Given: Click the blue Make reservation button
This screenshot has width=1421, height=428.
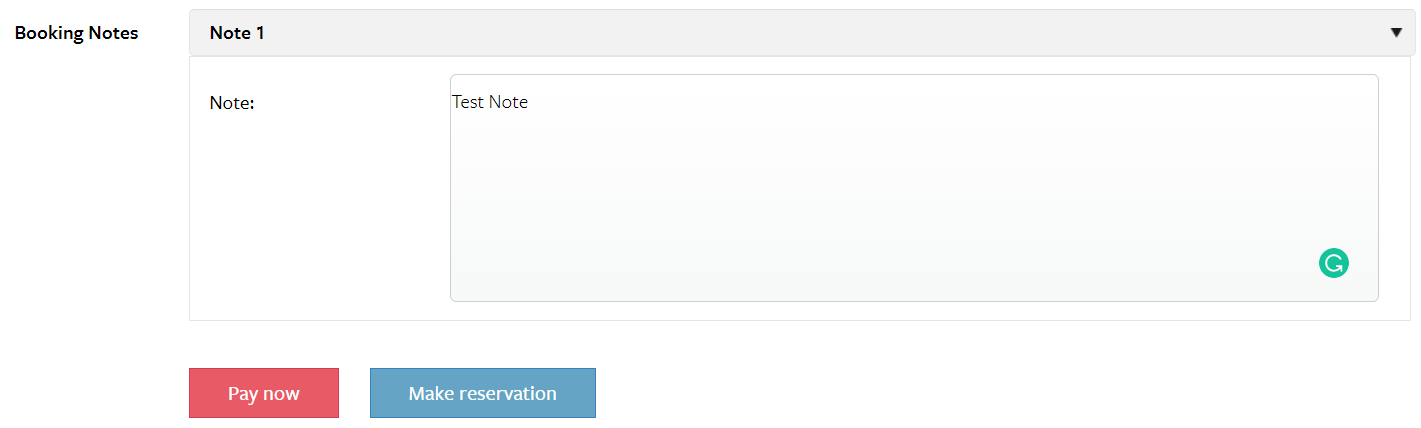Looking at the screenshot, I should click(483, 393).
